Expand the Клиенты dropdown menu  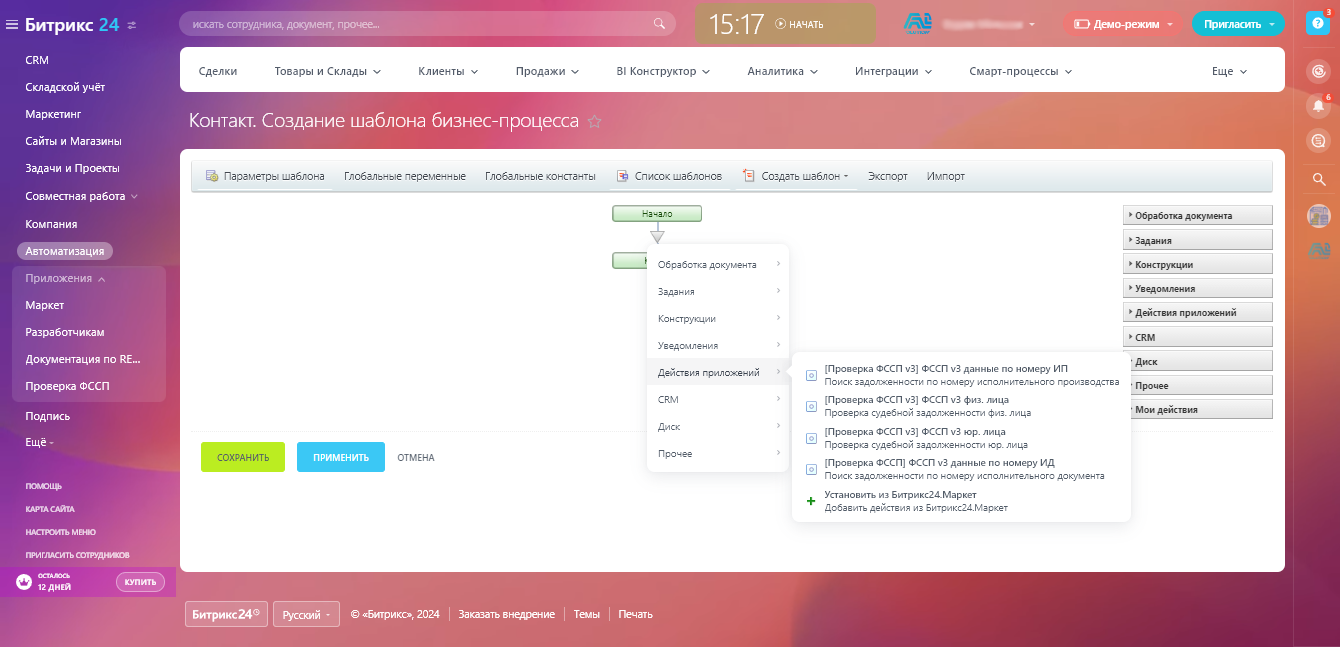(474, 72)
